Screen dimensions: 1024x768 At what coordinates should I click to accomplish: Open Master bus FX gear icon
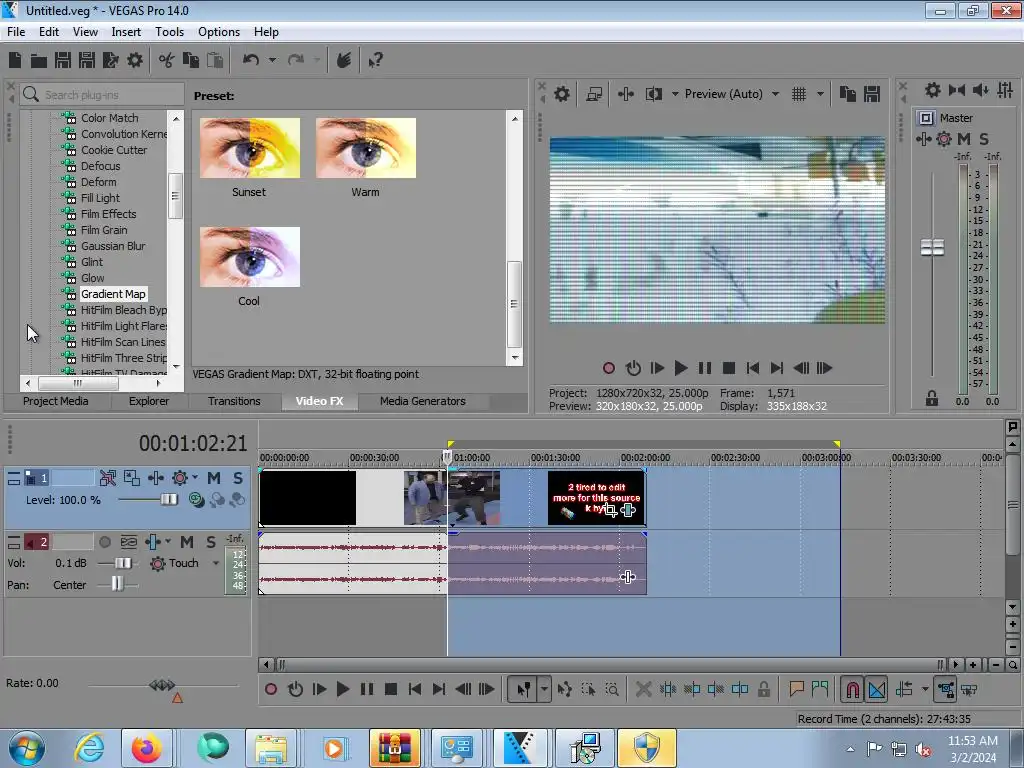tap(944, 138)
